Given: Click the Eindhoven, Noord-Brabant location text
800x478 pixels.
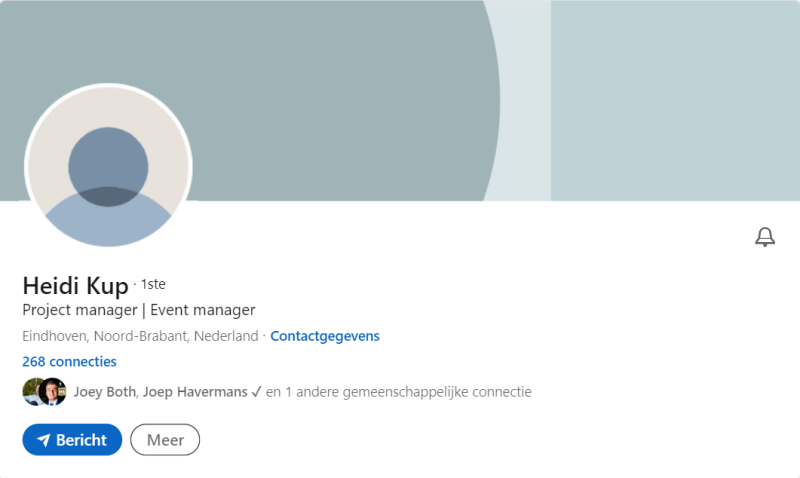Looking at the screenshot, I should [140, 336].
